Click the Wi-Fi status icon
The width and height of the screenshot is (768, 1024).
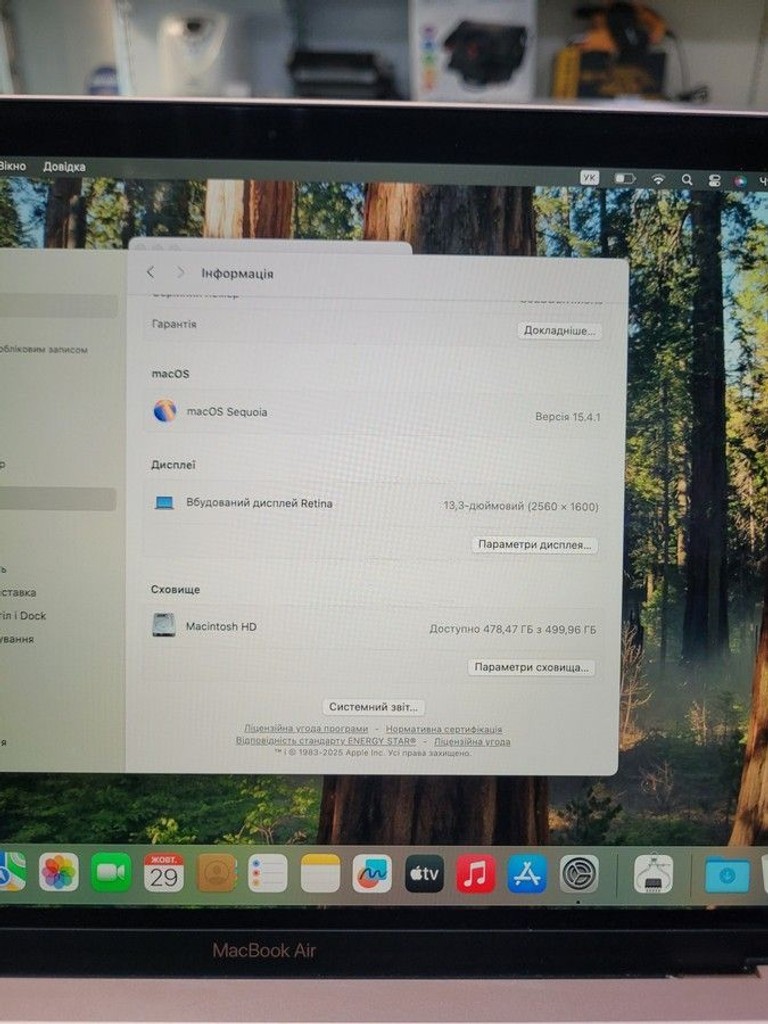coord(658,179)
